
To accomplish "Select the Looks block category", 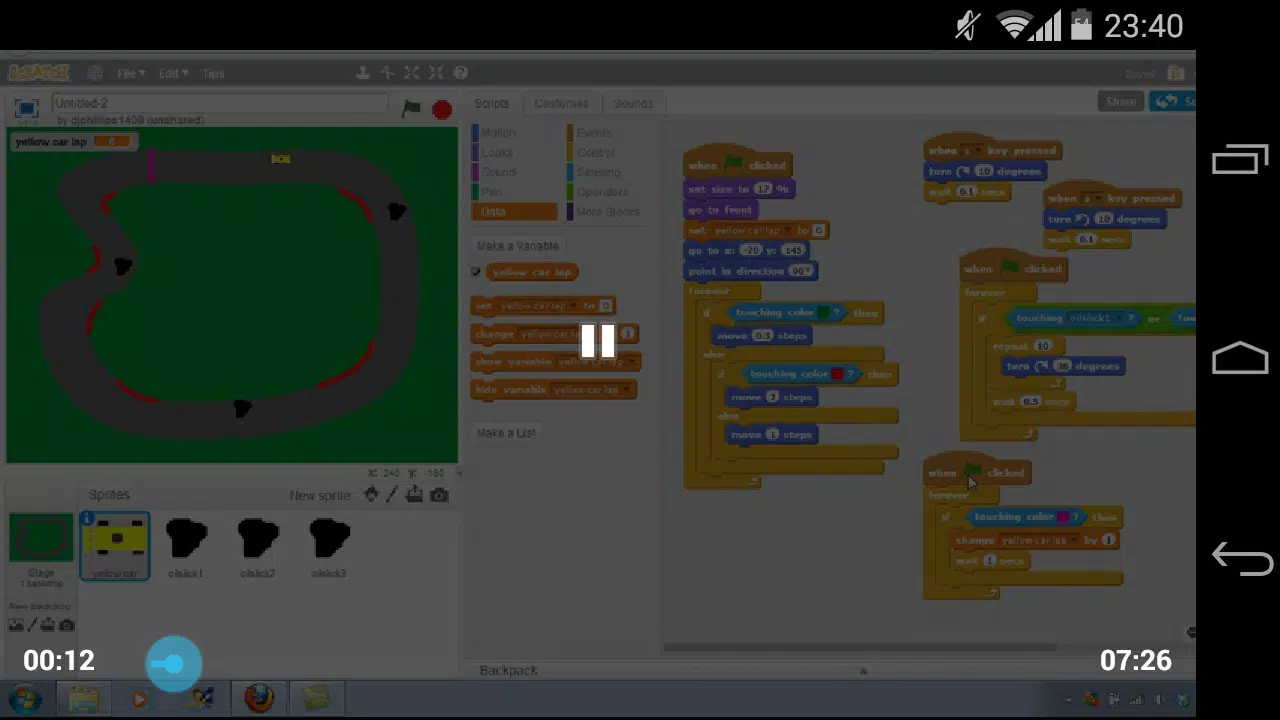I will pos(496,152).
